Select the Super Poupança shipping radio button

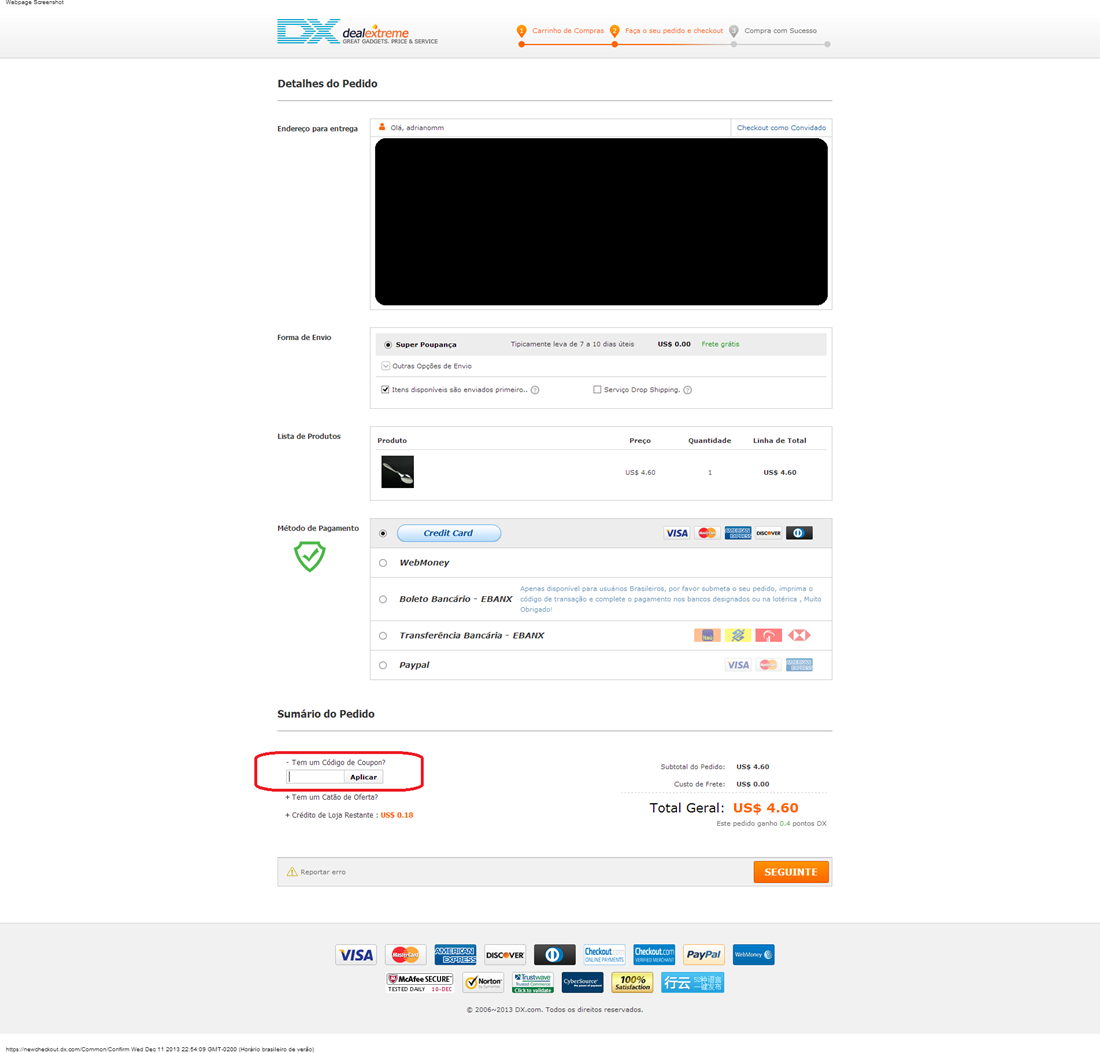click(x=388, y=344)
